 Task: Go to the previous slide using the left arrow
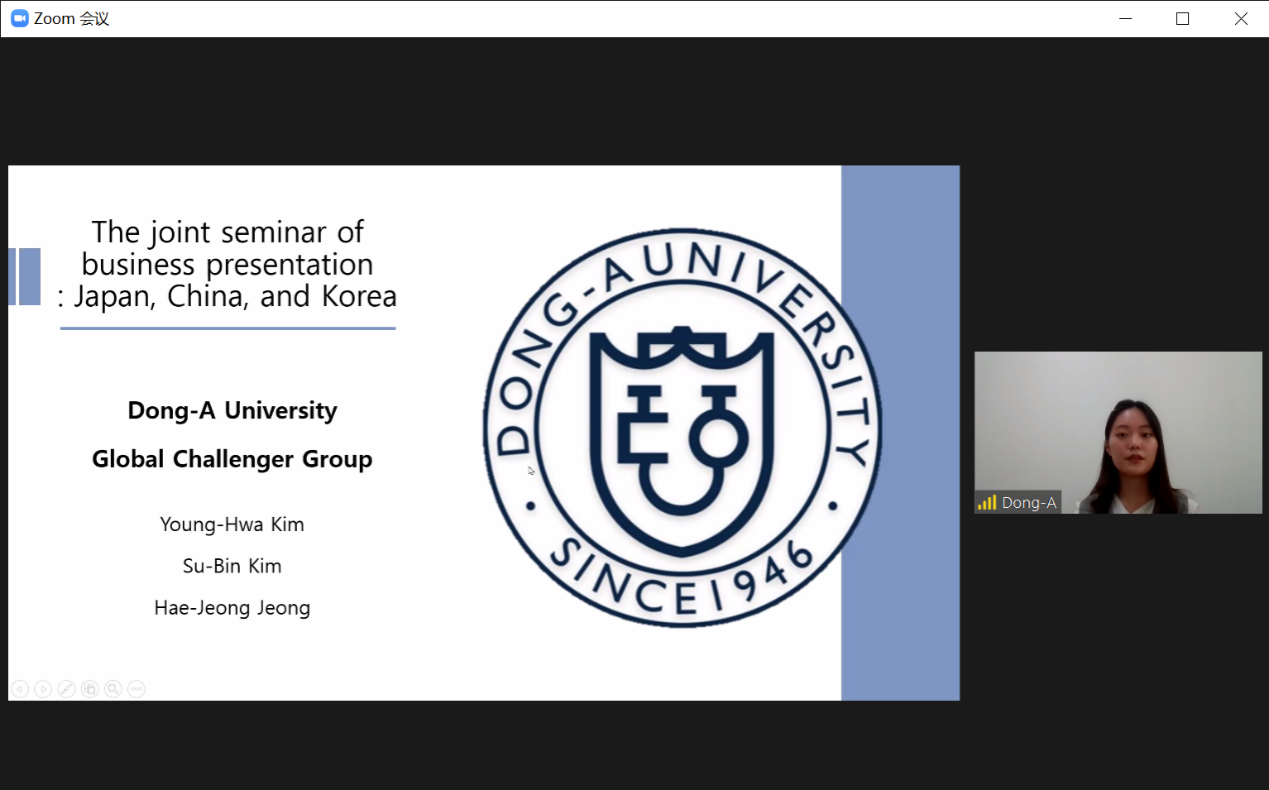click(x=19, y=689)
